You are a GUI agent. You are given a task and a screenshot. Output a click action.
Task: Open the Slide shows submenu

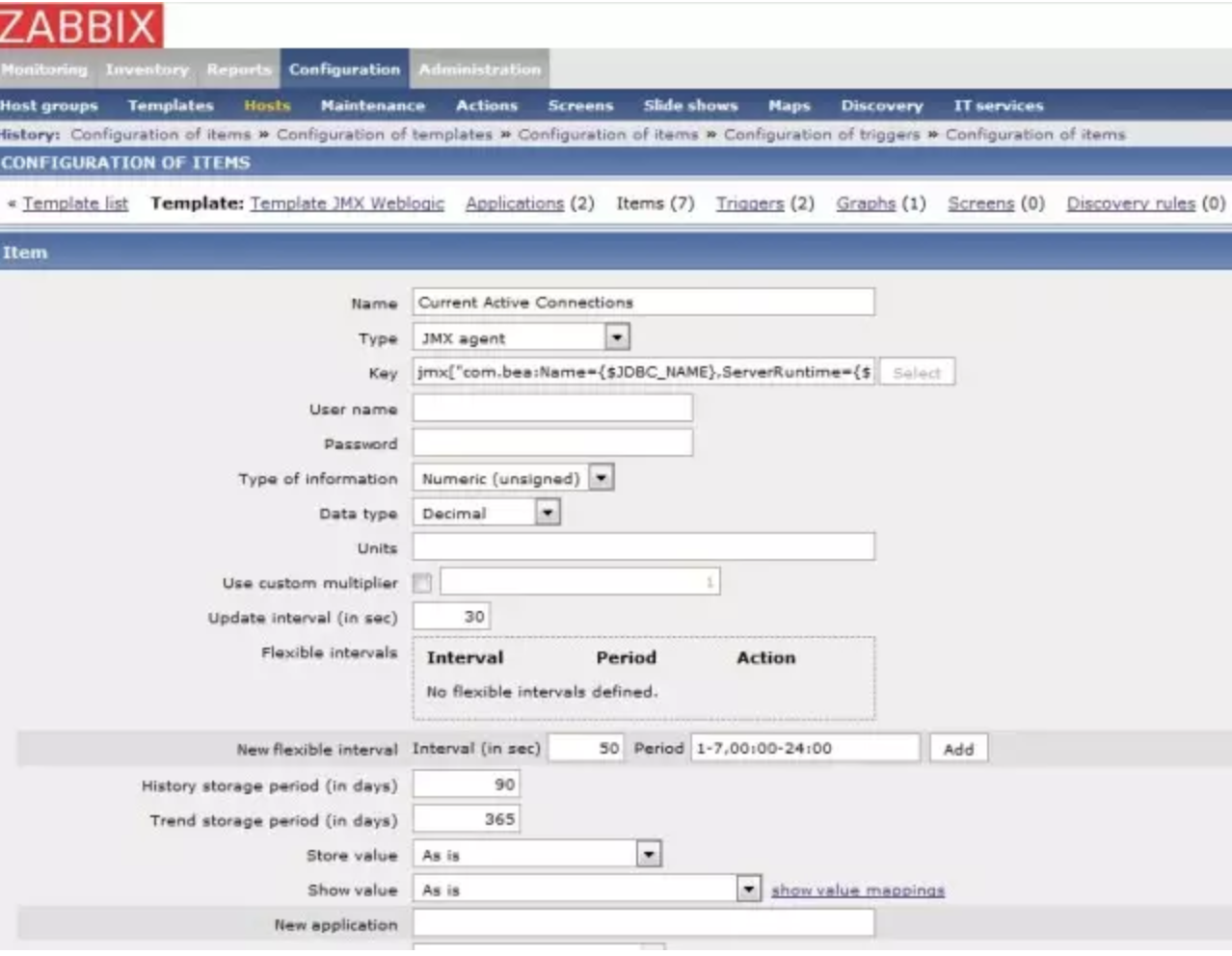click(x=690, y=105)
